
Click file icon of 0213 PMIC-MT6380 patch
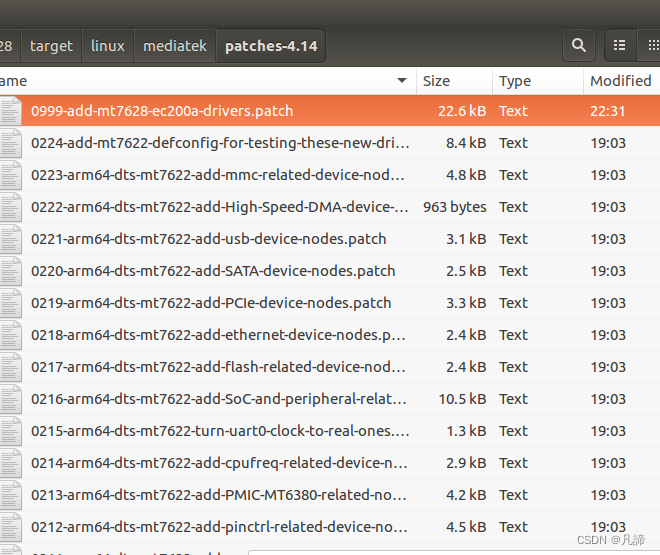click(10, 495)
